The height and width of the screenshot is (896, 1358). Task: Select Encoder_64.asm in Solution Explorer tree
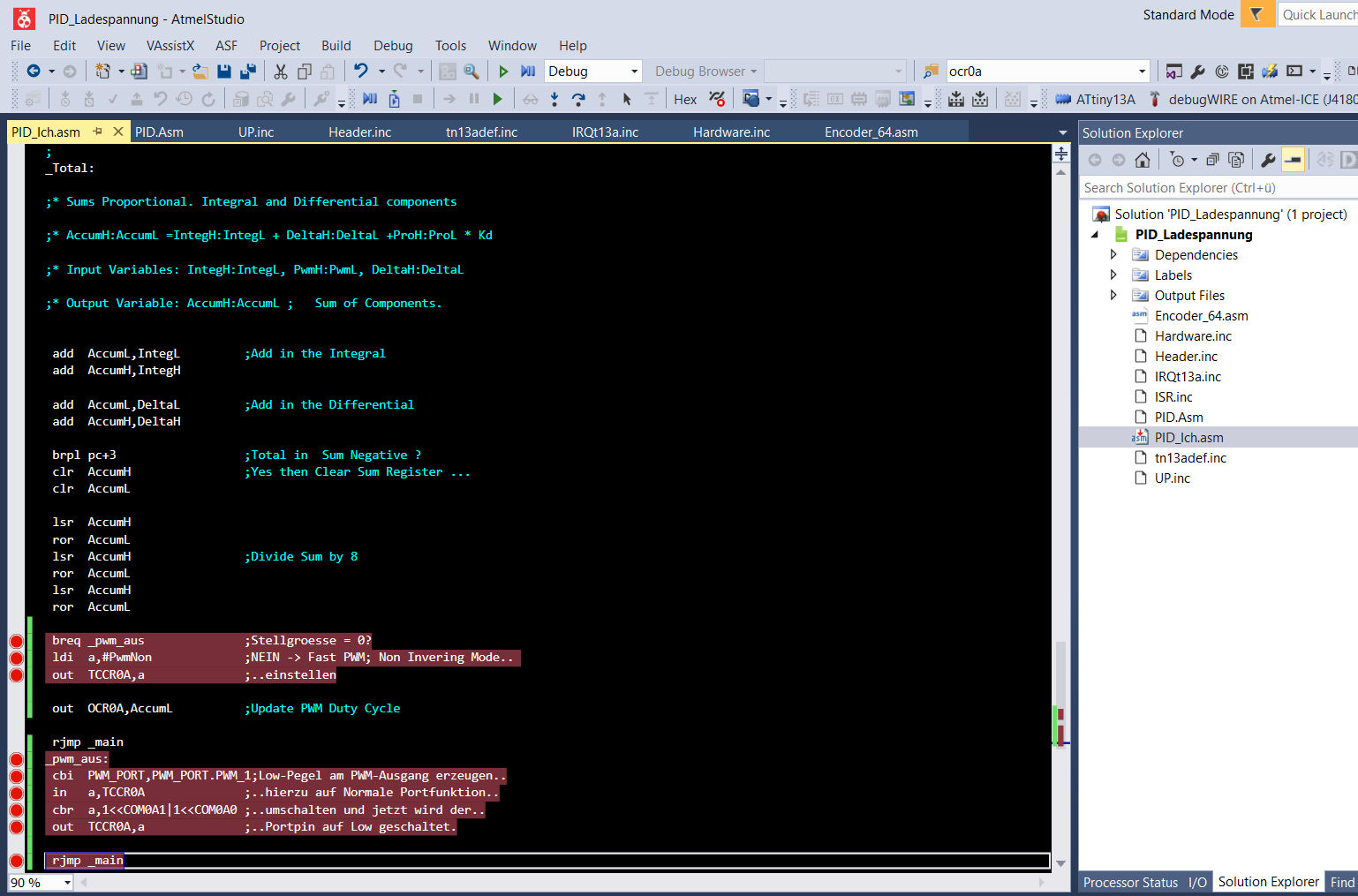point(1201,316)
